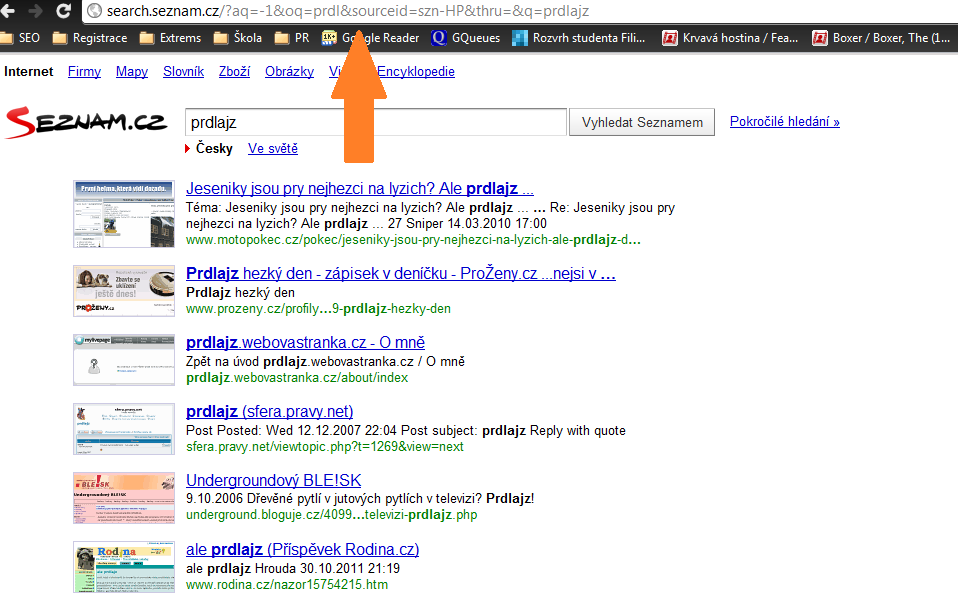This screenshot has height=599, width=958.
Task: Reload the page with the refresh icon
Action: 63,10
